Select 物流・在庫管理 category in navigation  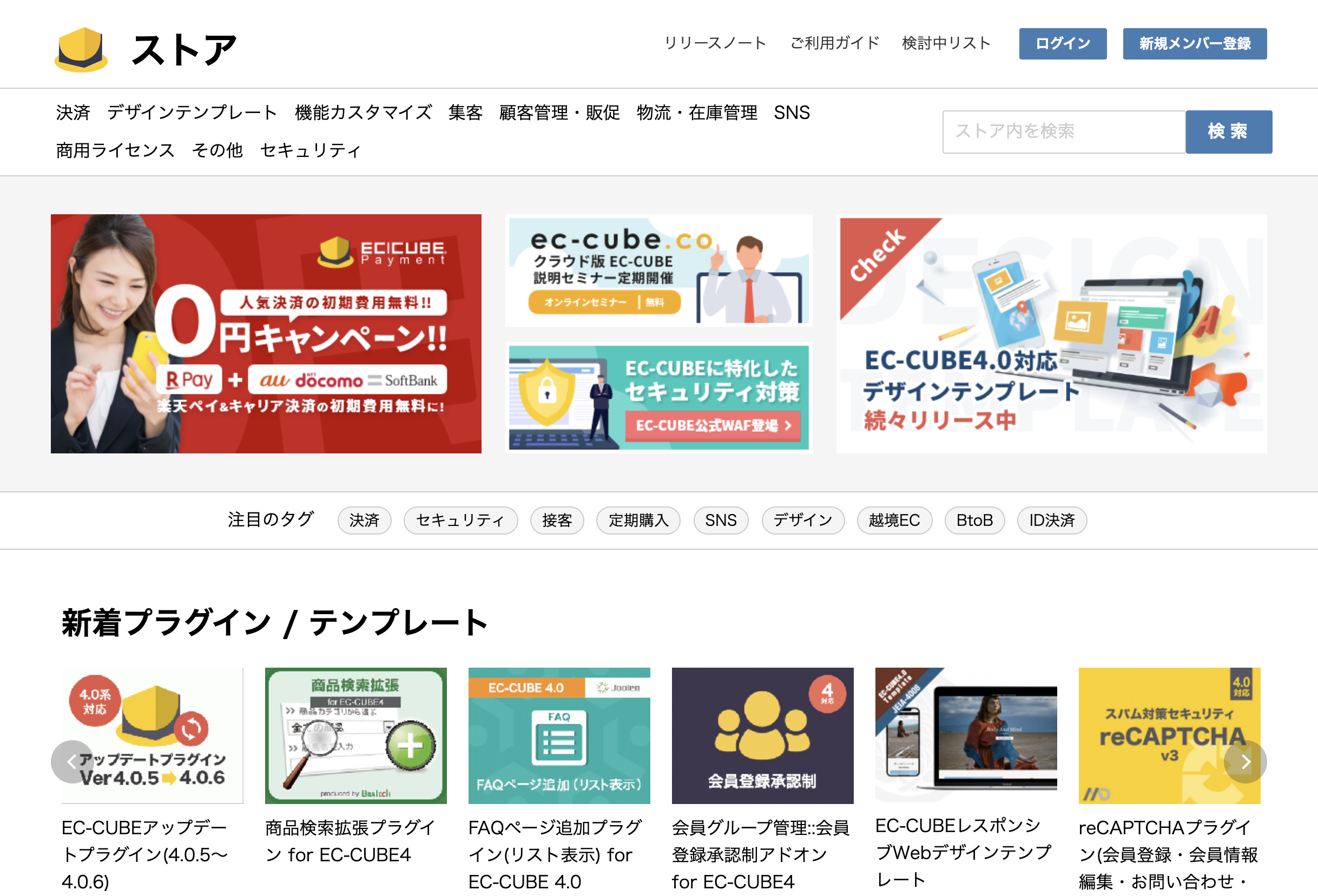697,113
